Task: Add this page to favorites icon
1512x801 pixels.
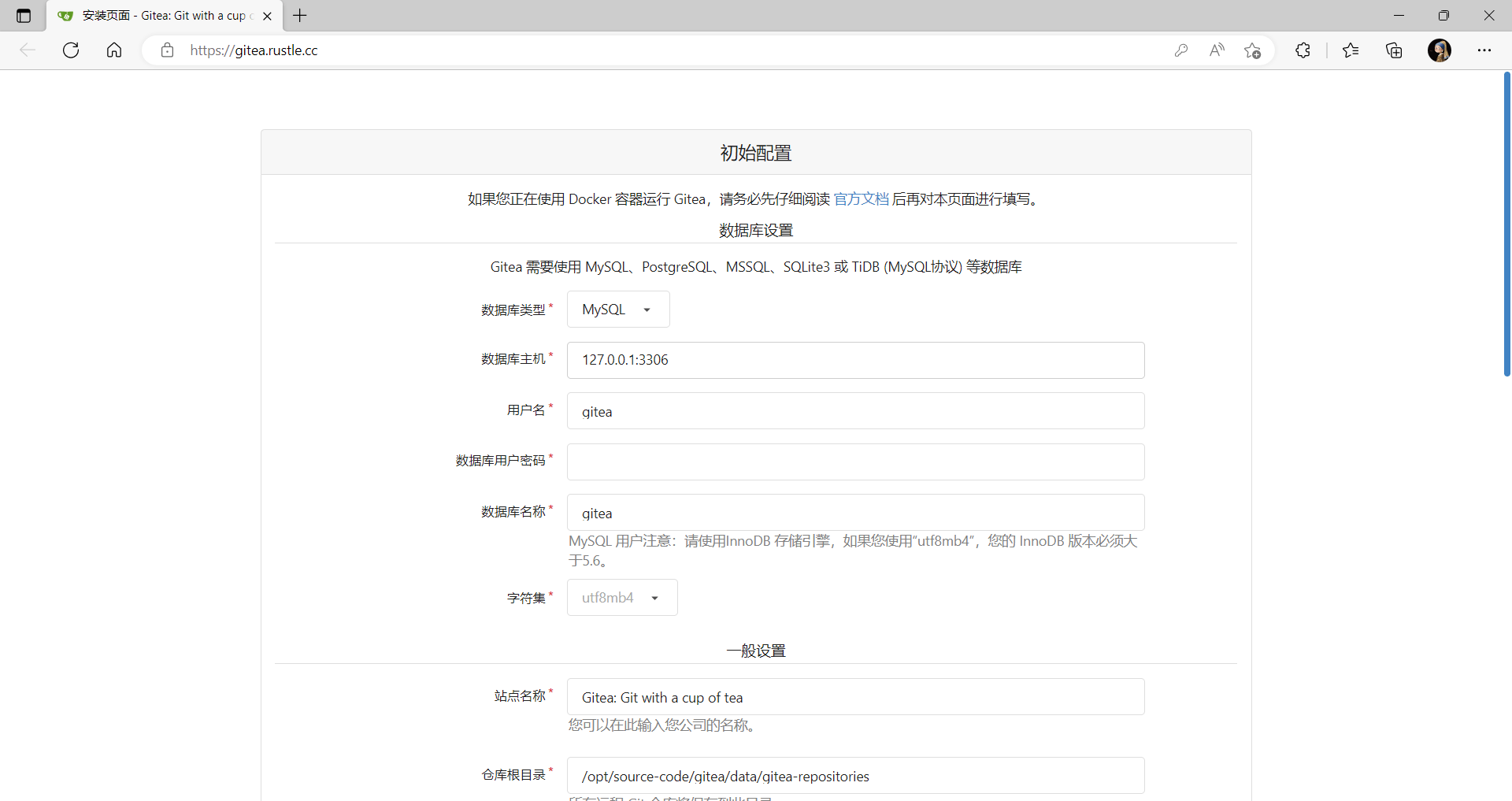Action: (x=1252, y=50)
